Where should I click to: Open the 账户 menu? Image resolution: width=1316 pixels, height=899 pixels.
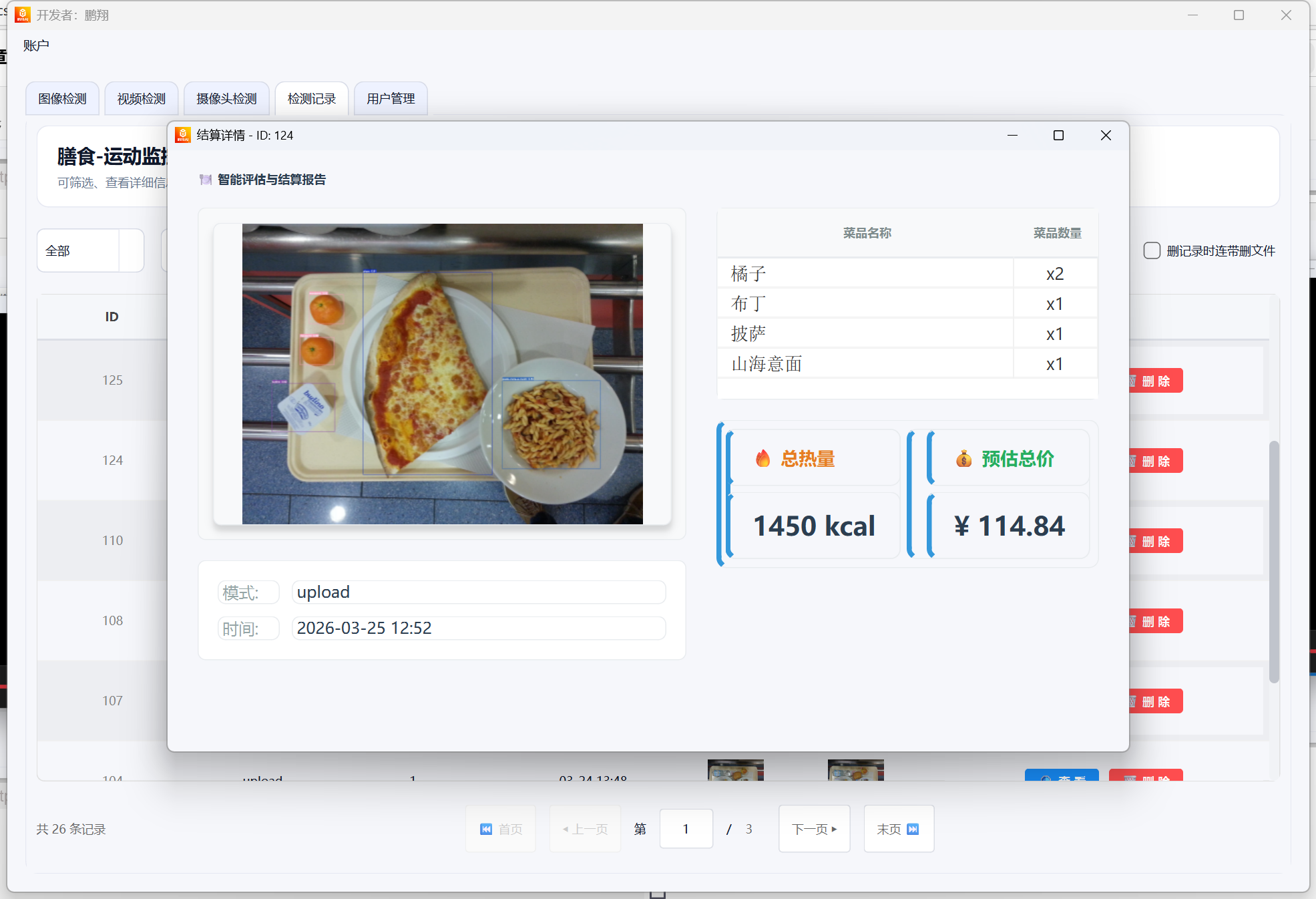[36, 45]
